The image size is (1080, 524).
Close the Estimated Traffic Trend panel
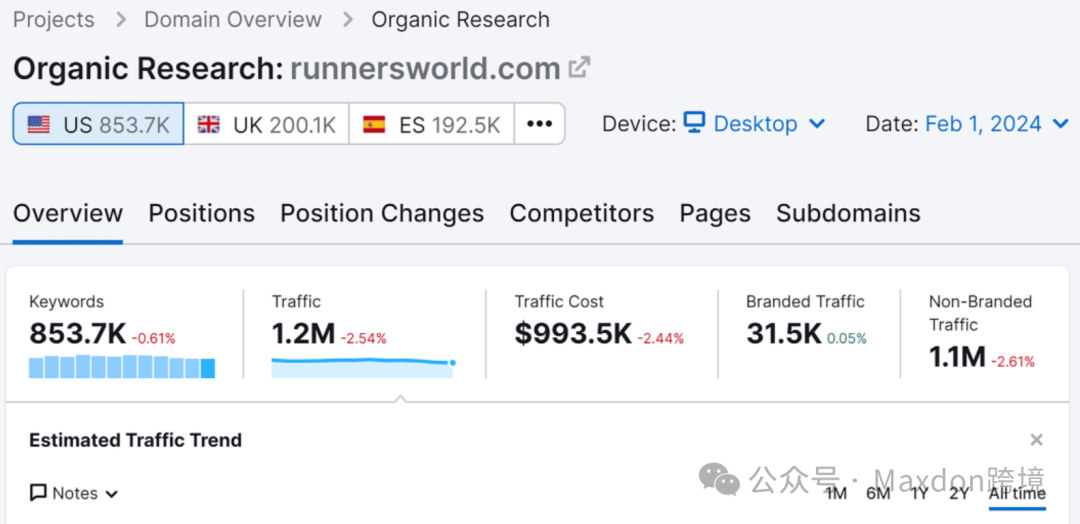(1037, 440)
